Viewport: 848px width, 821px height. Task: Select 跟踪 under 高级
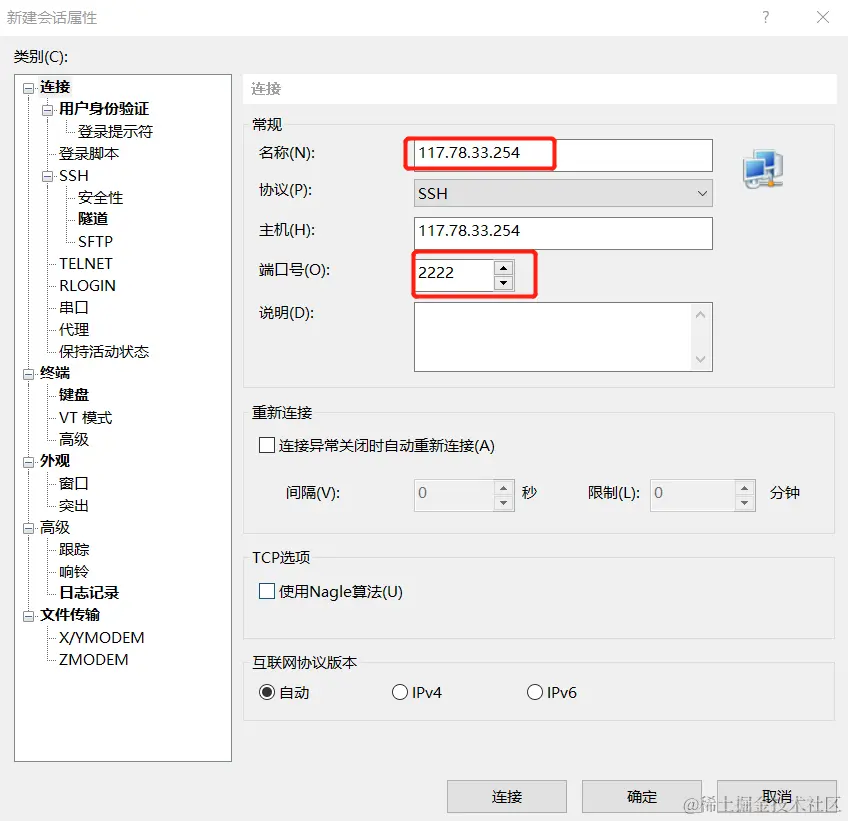pos(74,549)
